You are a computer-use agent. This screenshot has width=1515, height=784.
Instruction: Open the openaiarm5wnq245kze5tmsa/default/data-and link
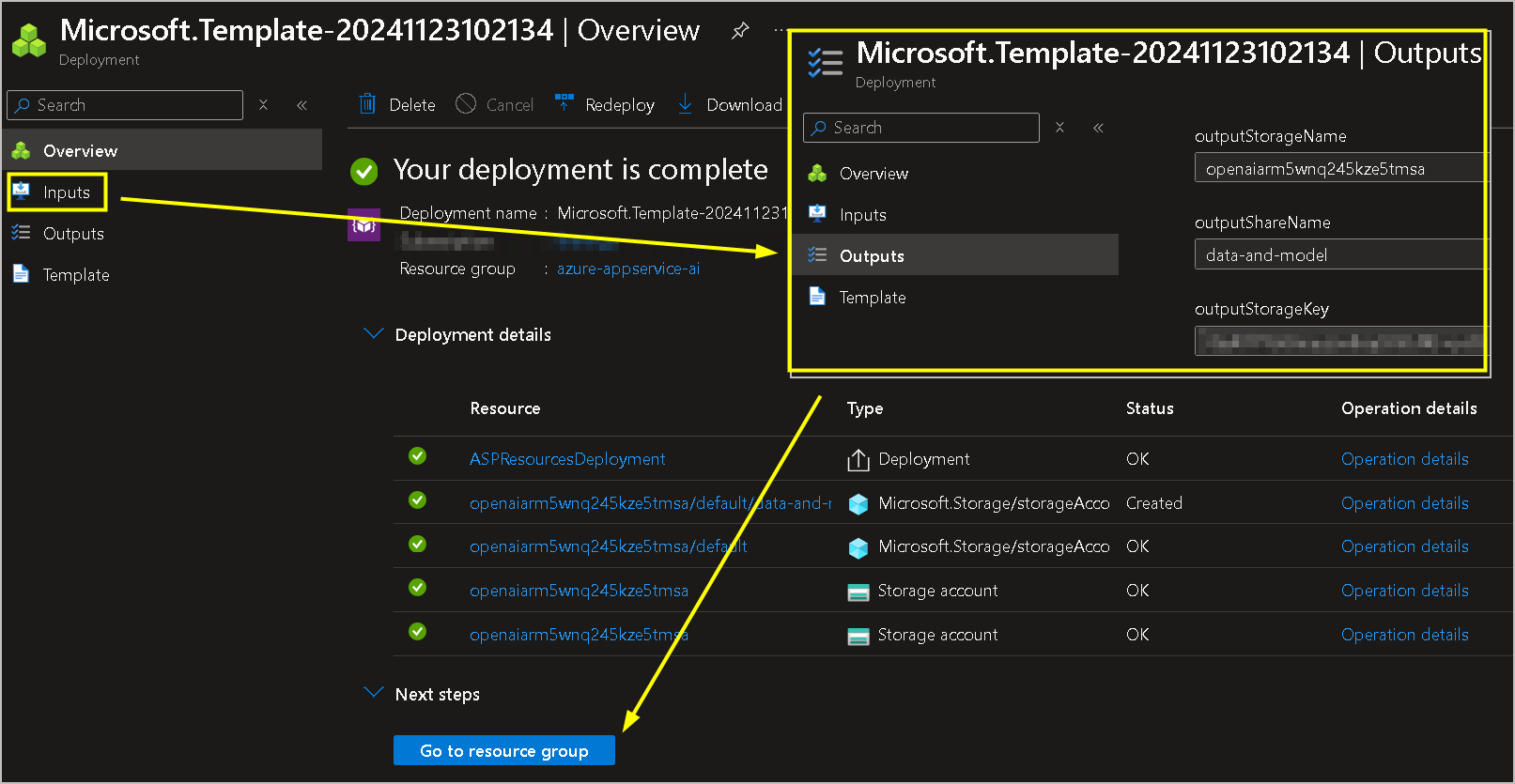point(650,503)
